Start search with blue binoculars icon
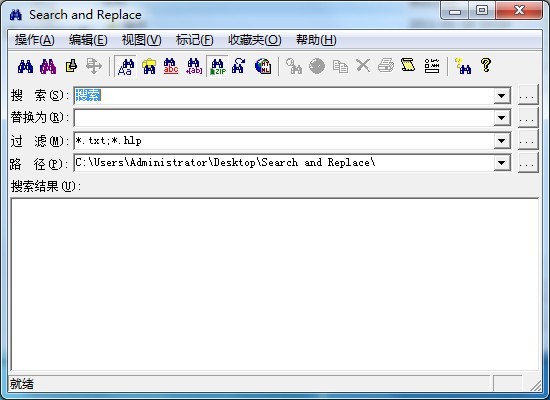The width and height of the screenshot is (550, 400). click(26, 66)
